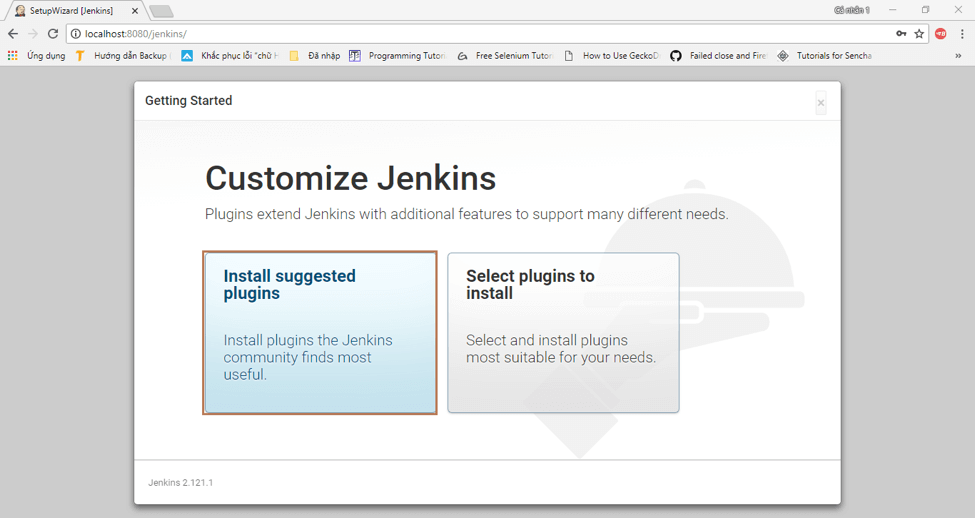This screenshot has width=975, height=518.
Task: Click Install suggested plugins option
Action: (x=320, y=332)
